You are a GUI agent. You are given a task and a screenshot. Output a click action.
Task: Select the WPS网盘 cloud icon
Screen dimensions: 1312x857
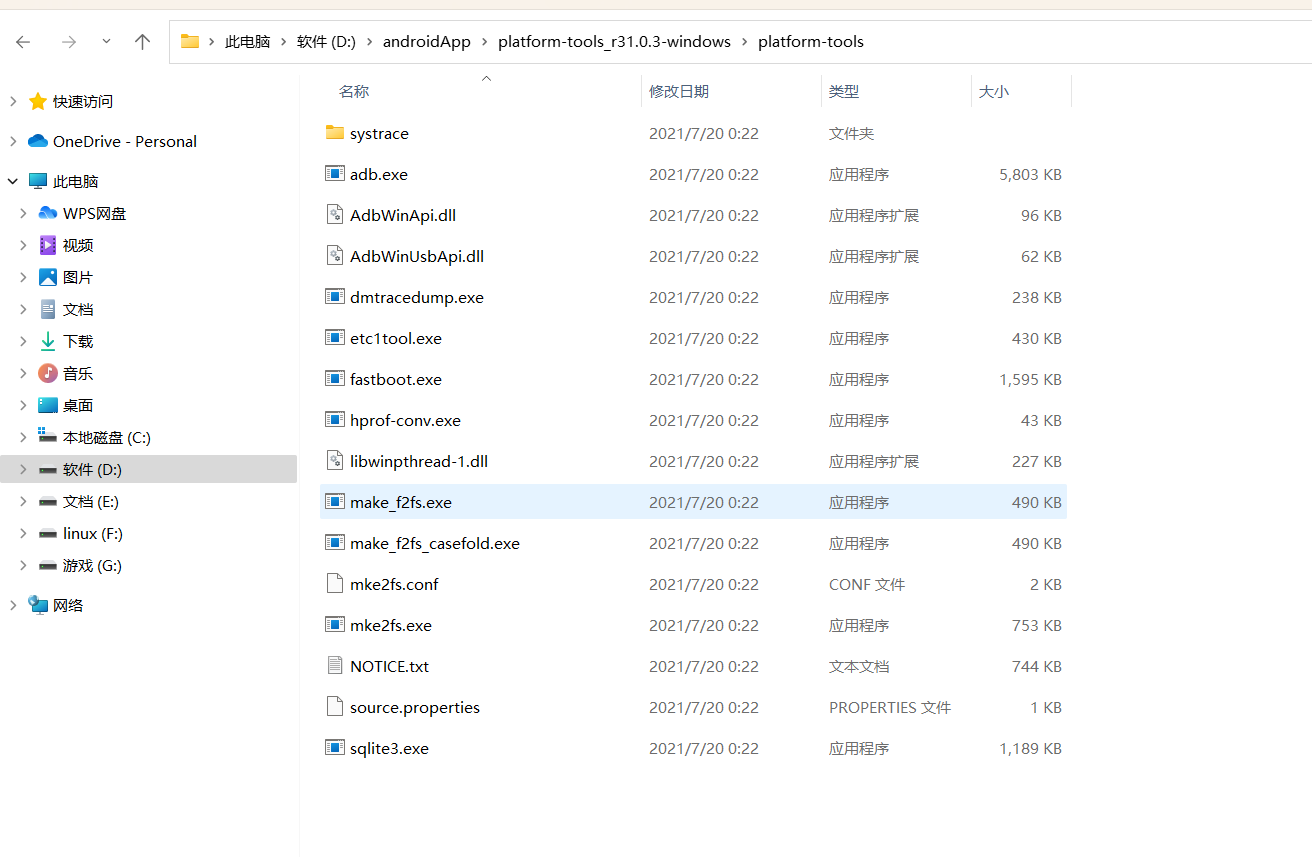(48, 213)
